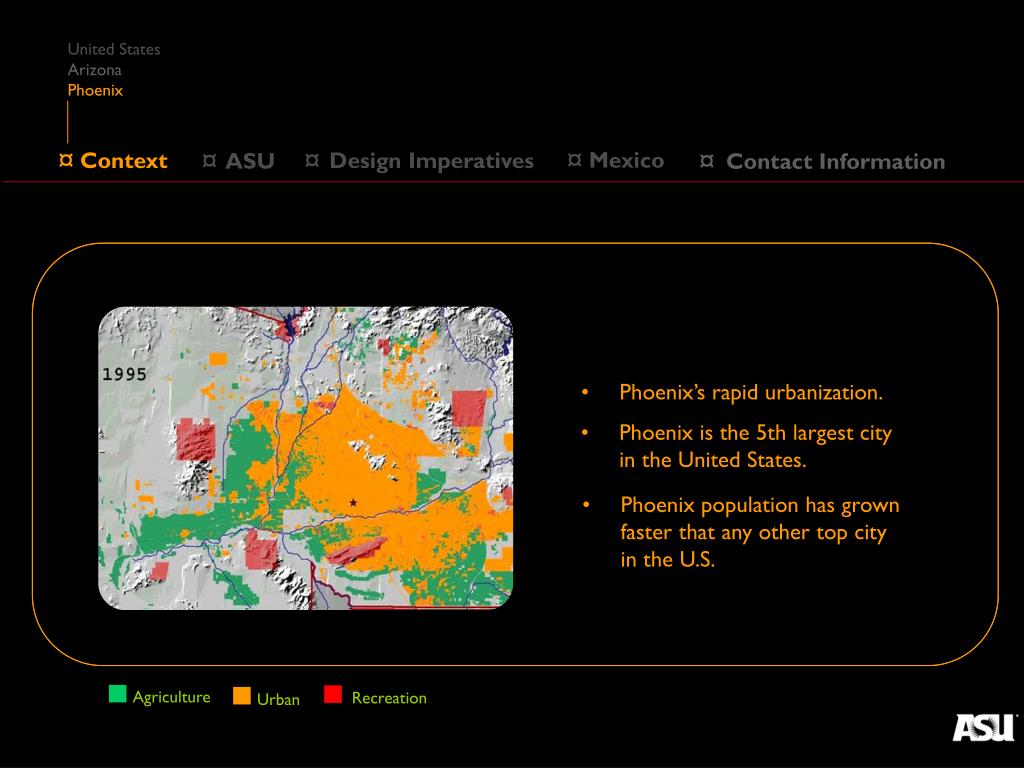Click the orange Urban legend swatch
The width and height of the screenshot is (1024, 768).
point(242,696)
